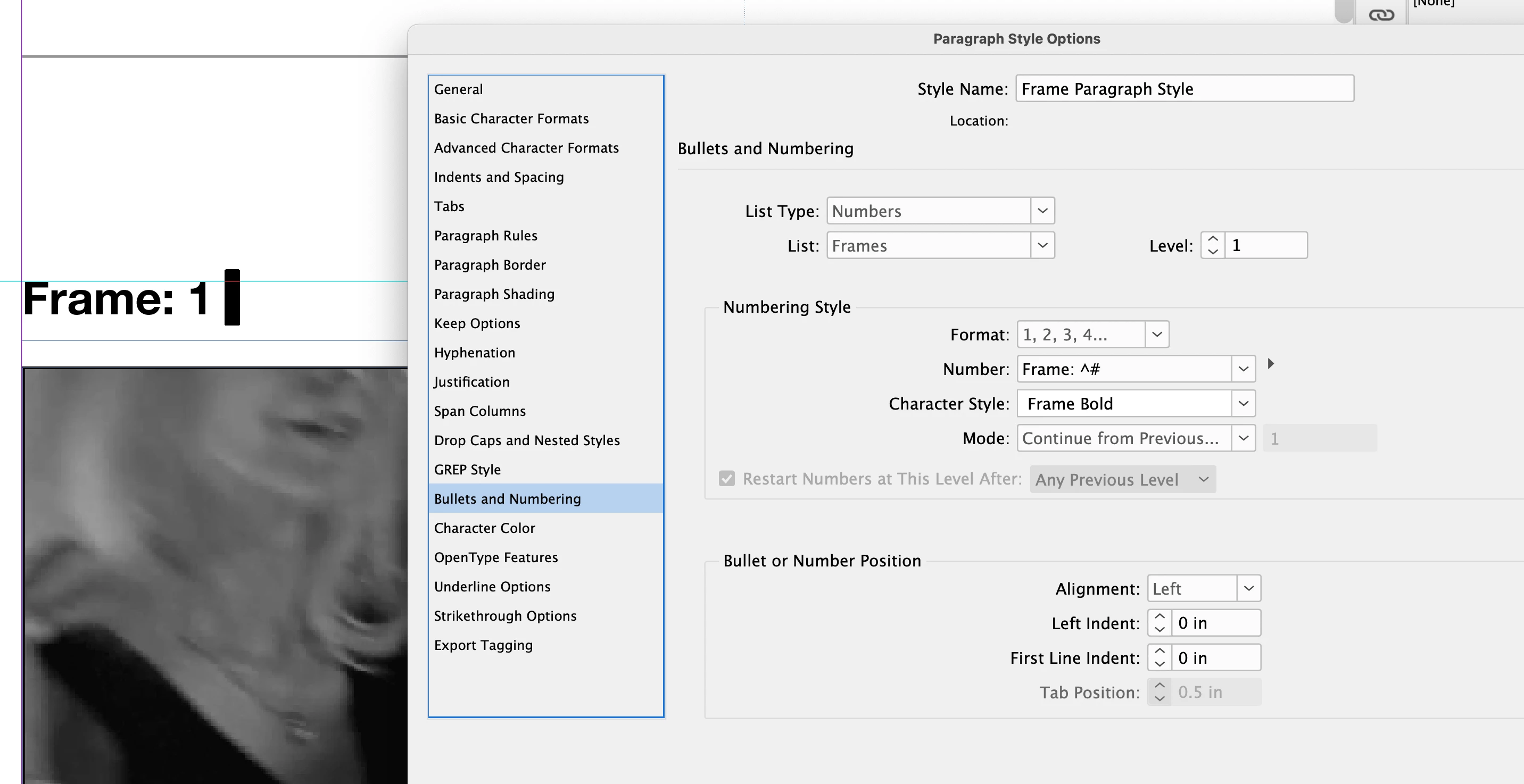Click the chain link icon at top right
Viewport: 1524px width, 784px height.
point(1381,15)
